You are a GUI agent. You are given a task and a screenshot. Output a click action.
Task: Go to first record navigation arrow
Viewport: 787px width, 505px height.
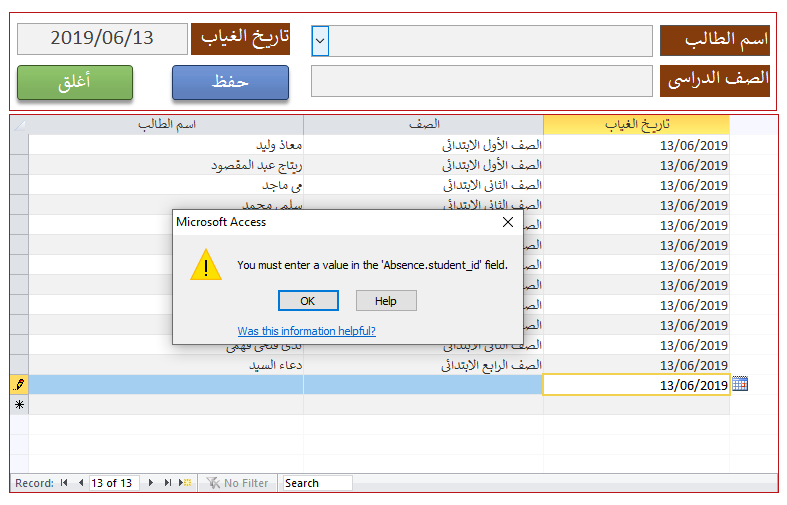point(65,483)
